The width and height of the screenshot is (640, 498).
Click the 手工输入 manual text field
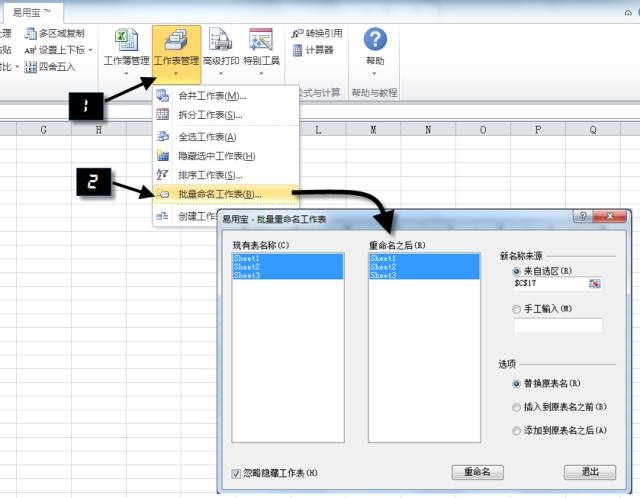coord(558,325)
